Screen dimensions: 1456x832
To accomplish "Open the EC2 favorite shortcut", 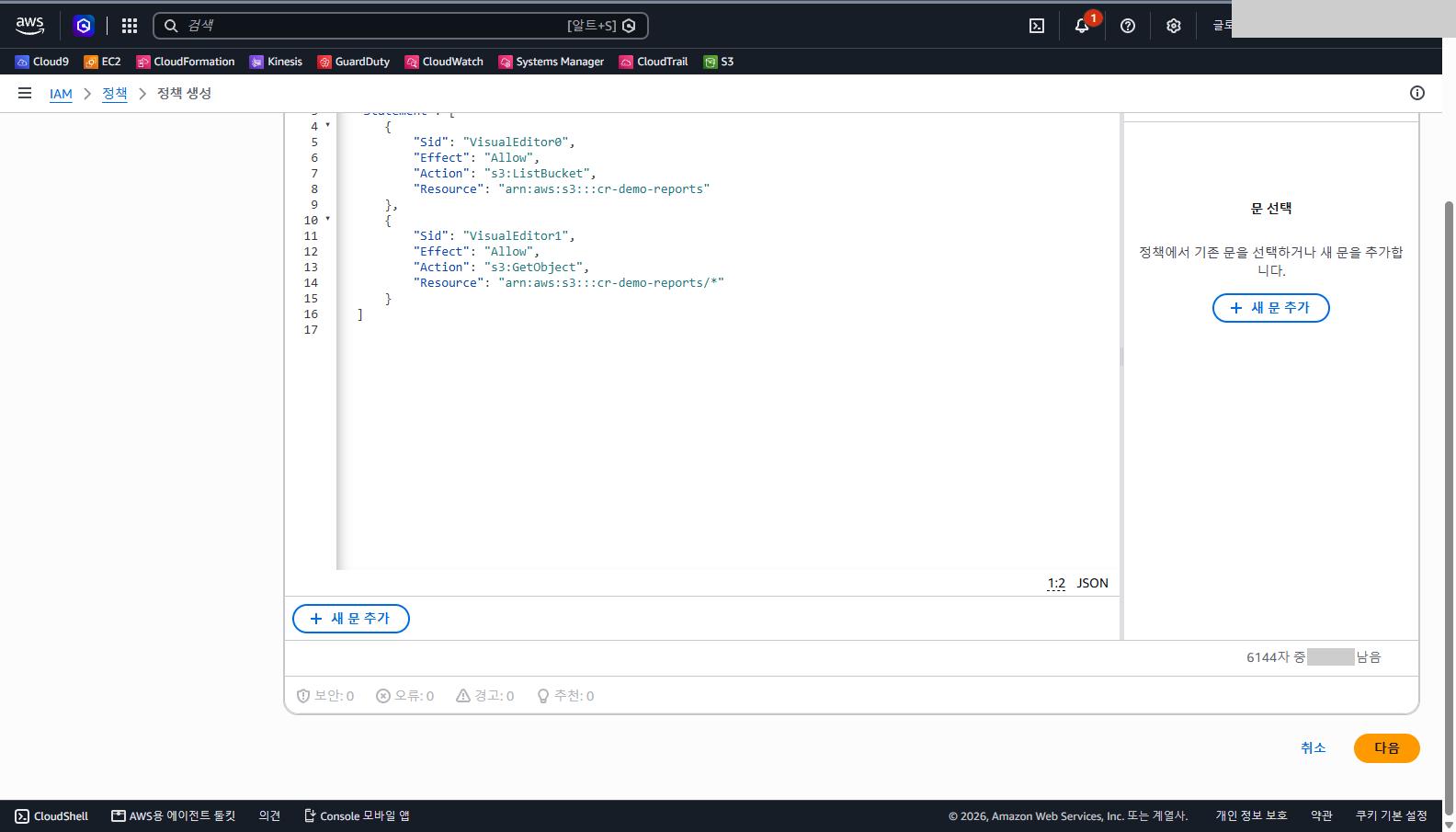I will tap(102, 62).
